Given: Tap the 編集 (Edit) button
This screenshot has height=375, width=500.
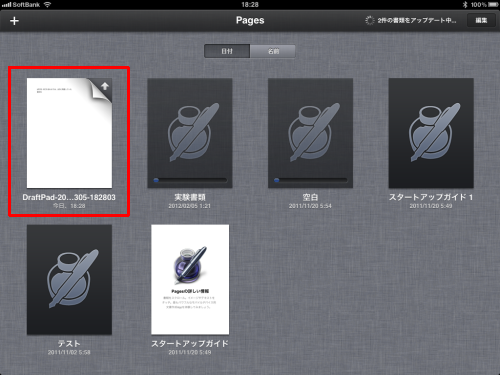Looking at the screenshot, I should [x=481, y=21].
